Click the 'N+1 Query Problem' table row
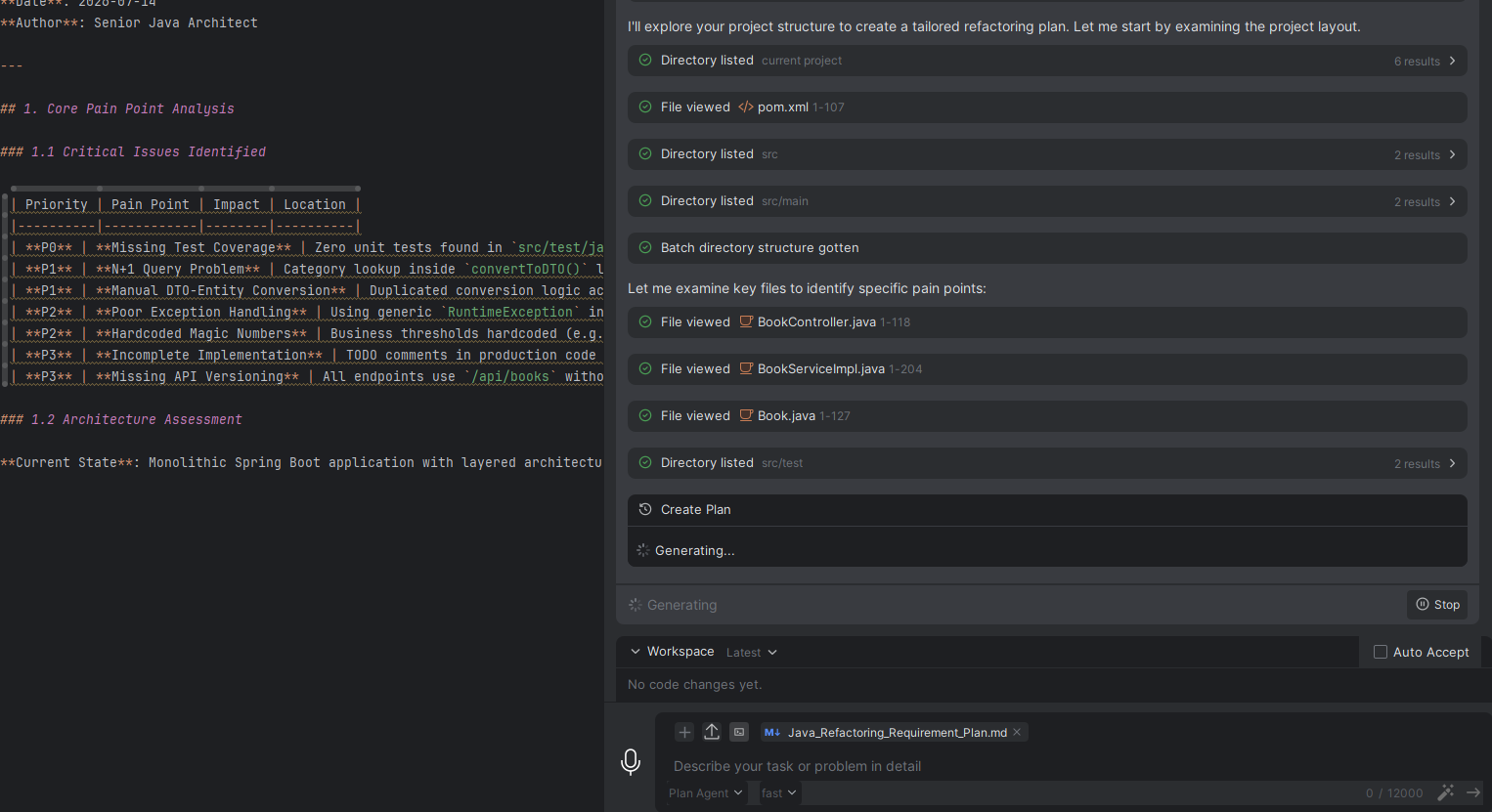Image resolution: width=1492 pixels, height=812 pixels. point(307,269)
